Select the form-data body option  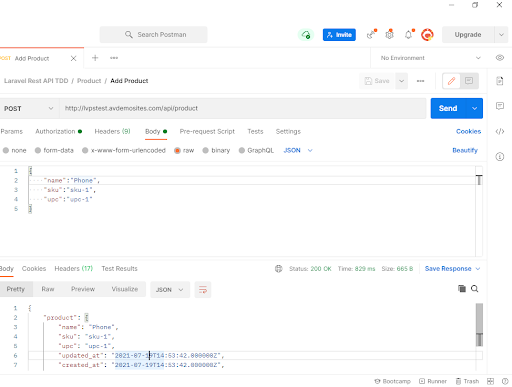54,150
